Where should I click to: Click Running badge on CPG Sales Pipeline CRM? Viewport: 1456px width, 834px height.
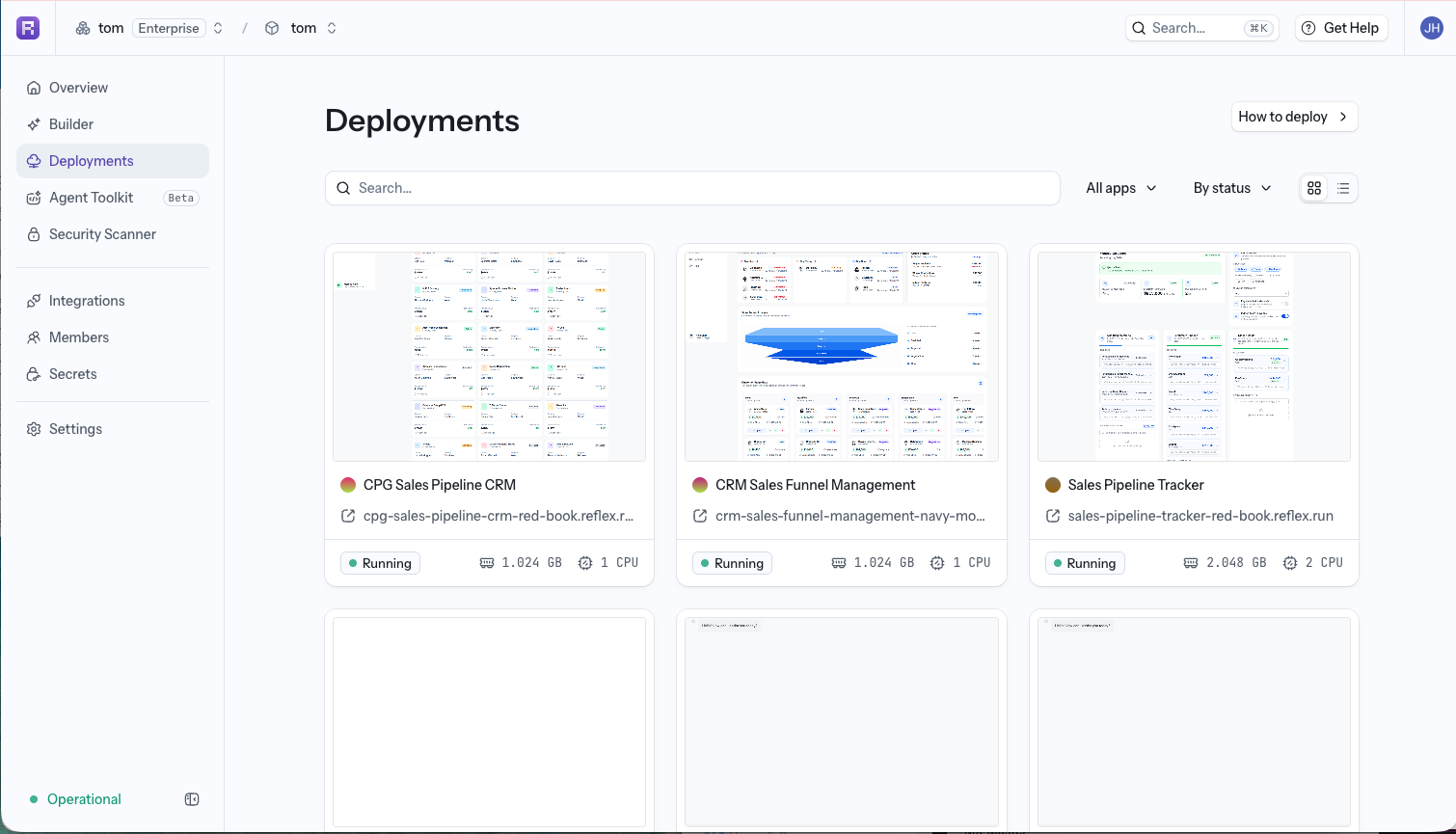click(380, 563)
